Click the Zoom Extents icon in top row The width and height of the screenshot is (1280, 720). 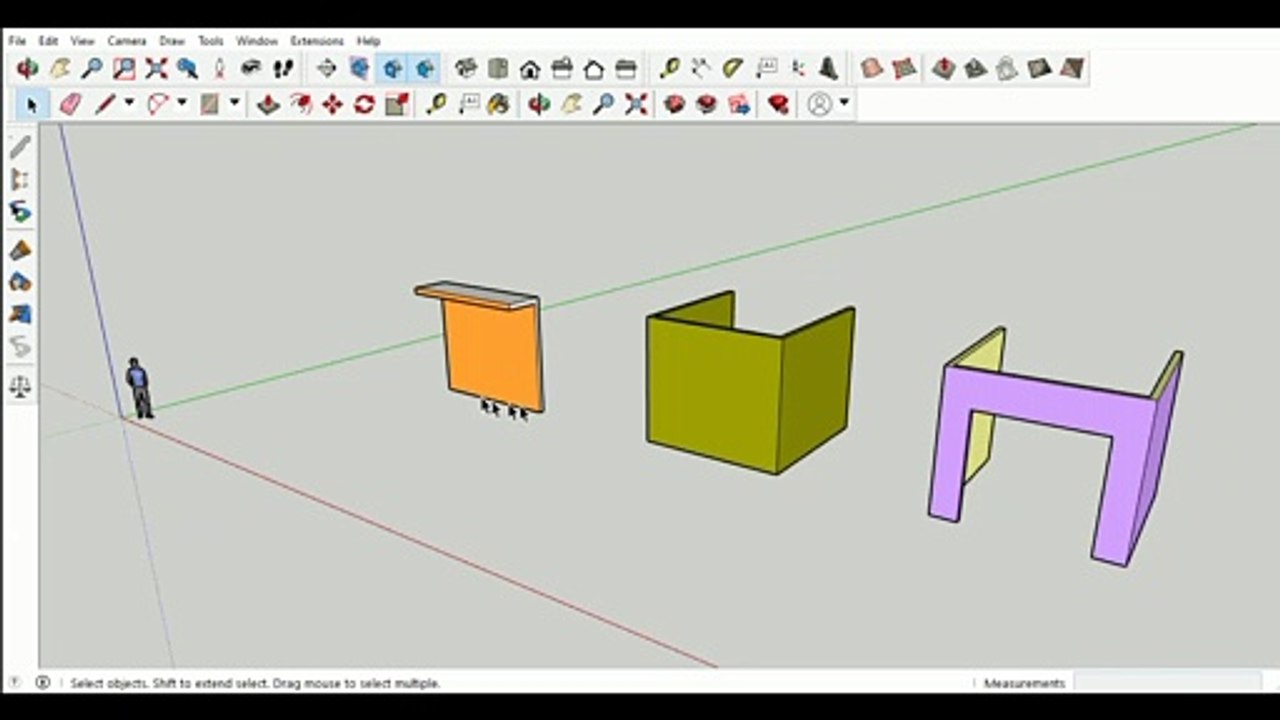156,68
